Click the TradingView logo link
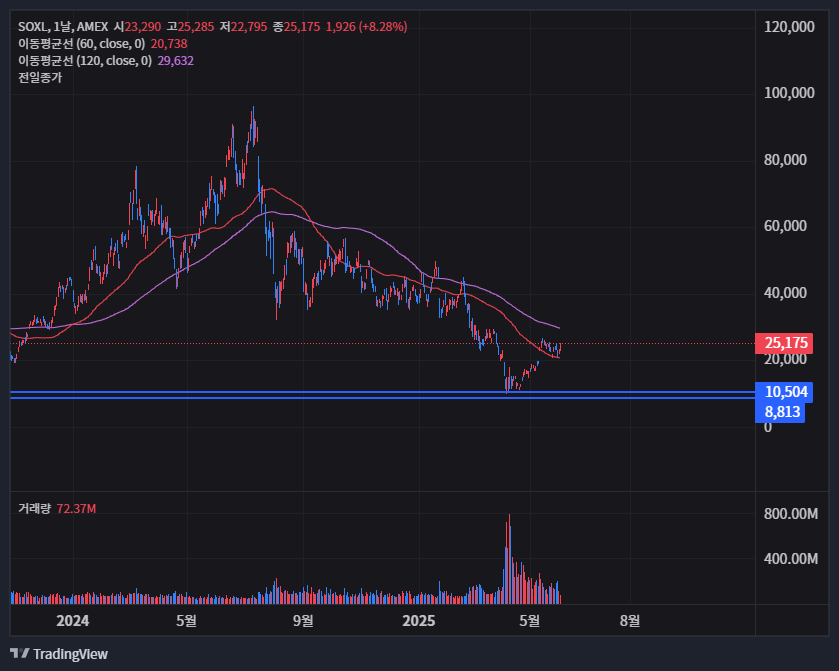Viewport: 839px width, 671px height. 59,654
